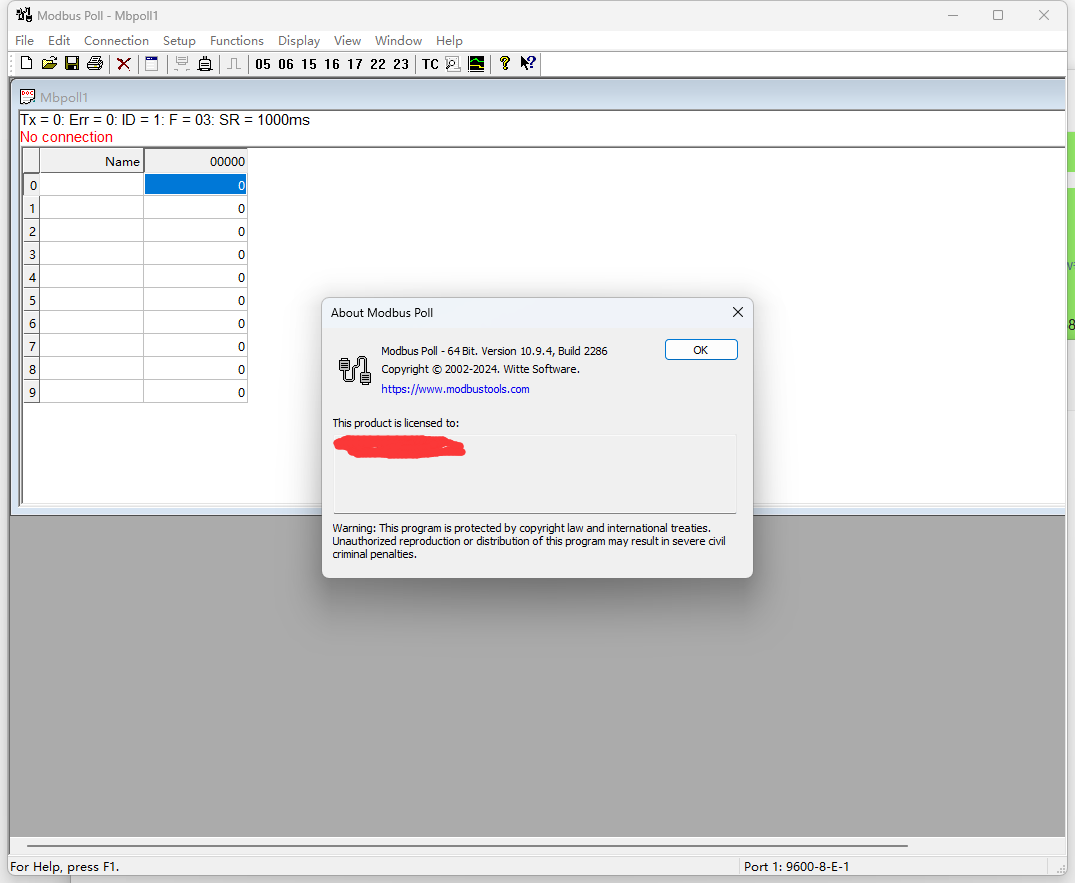This screenshot has width=1075, height=883.
Task: Click the Disconnect plug icon
Action: [x=204, y=64]
